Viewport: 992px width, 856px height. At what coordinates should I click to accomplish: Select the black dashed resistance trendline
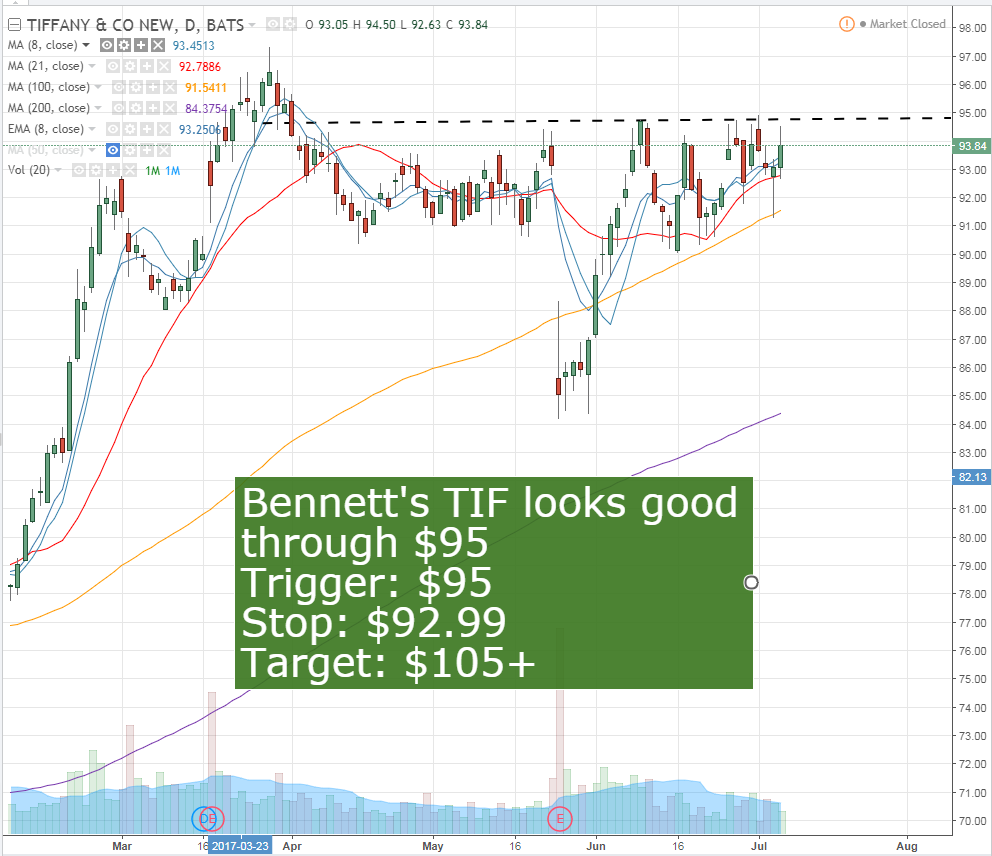coord(607,120)
